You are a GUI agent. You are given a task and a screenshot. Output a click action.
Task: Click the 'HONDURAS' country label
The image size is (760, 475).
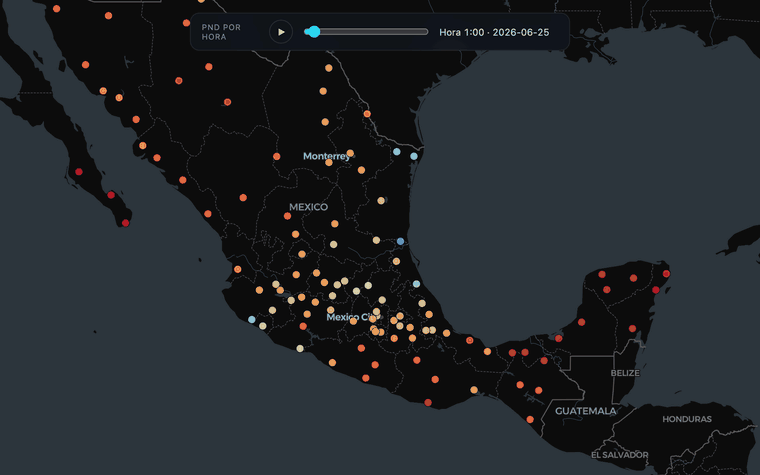coord(687,419)
